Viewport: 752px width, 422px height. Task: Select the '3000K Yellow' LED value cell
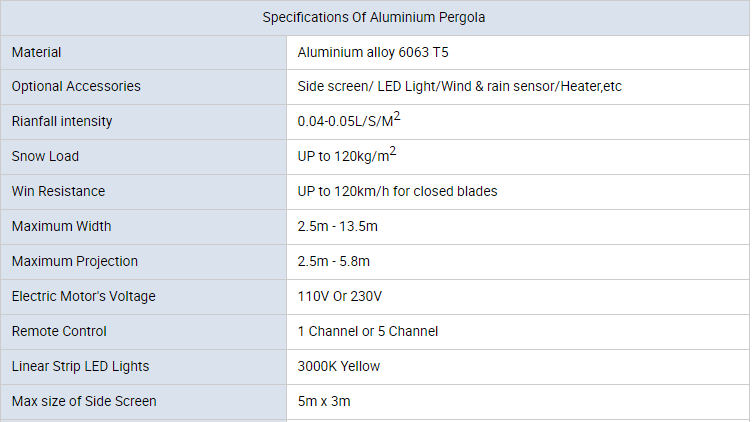click(x=339, y=367)
